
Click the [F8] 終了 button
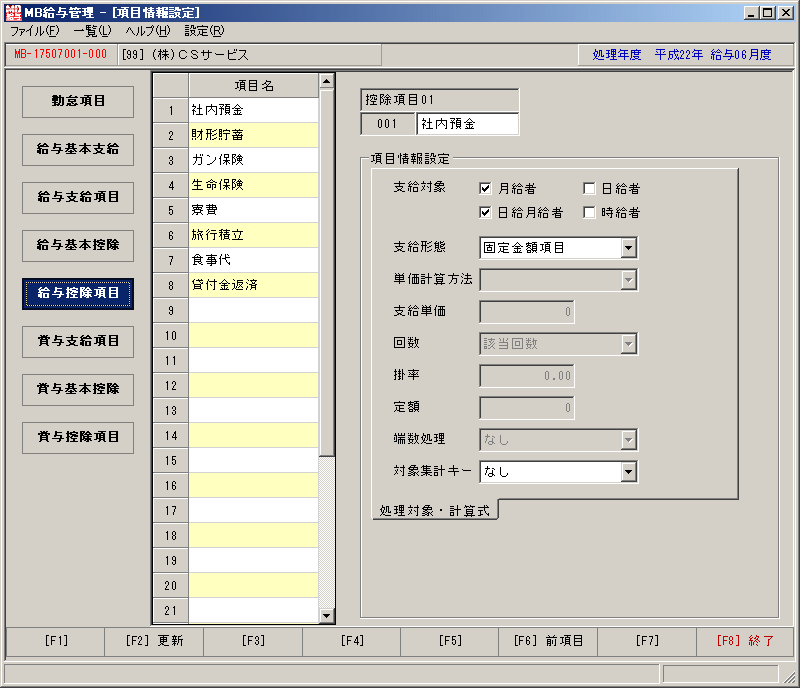click(x=745, y=641)
